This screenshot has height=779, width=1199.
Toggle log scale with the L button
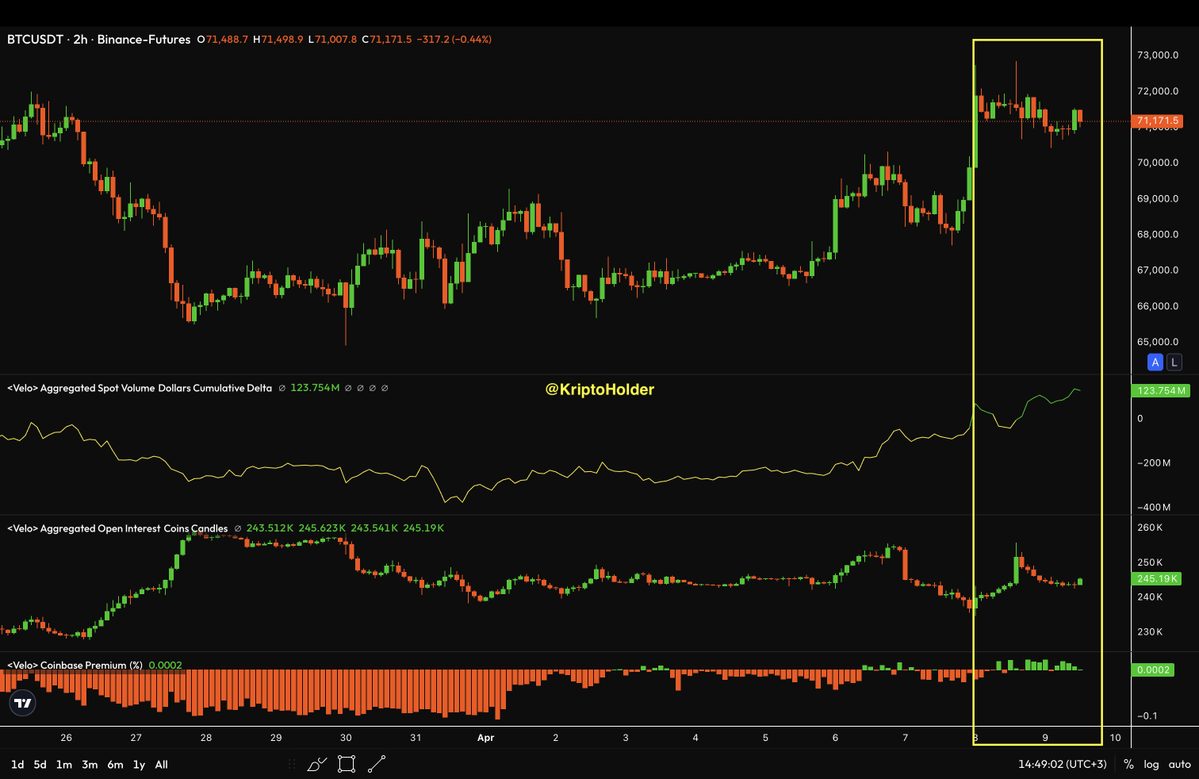pos(1173,362)
